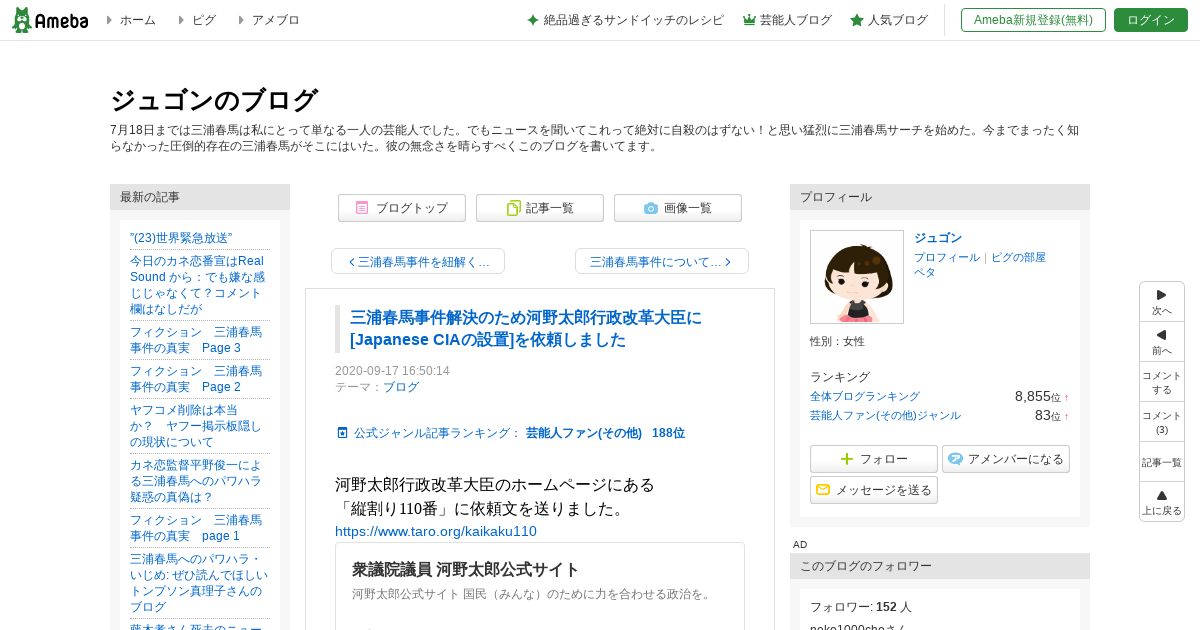Open URL https://www.taro.org/kaikaku110
The image size is (1200, 630).
(x=436, y=531)
